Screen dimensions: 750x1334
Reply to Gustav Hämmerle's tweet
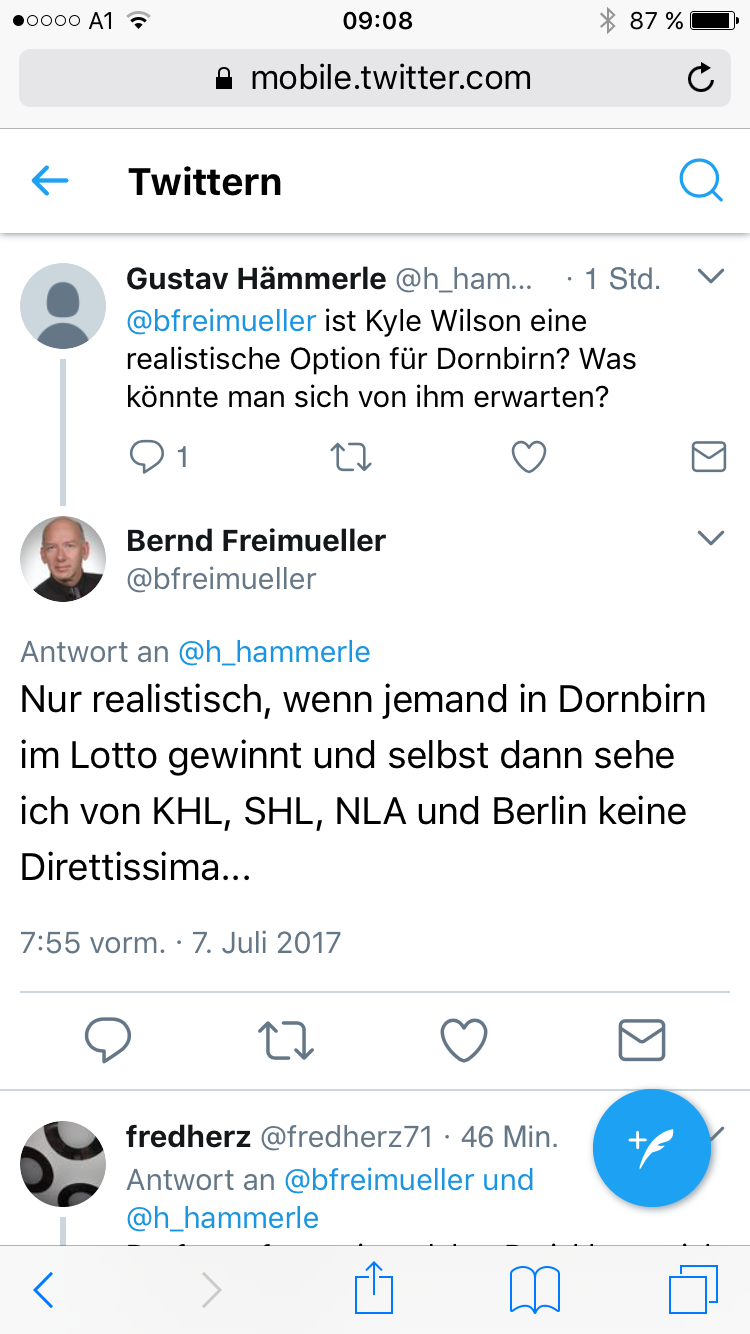(x=147, y=457)
